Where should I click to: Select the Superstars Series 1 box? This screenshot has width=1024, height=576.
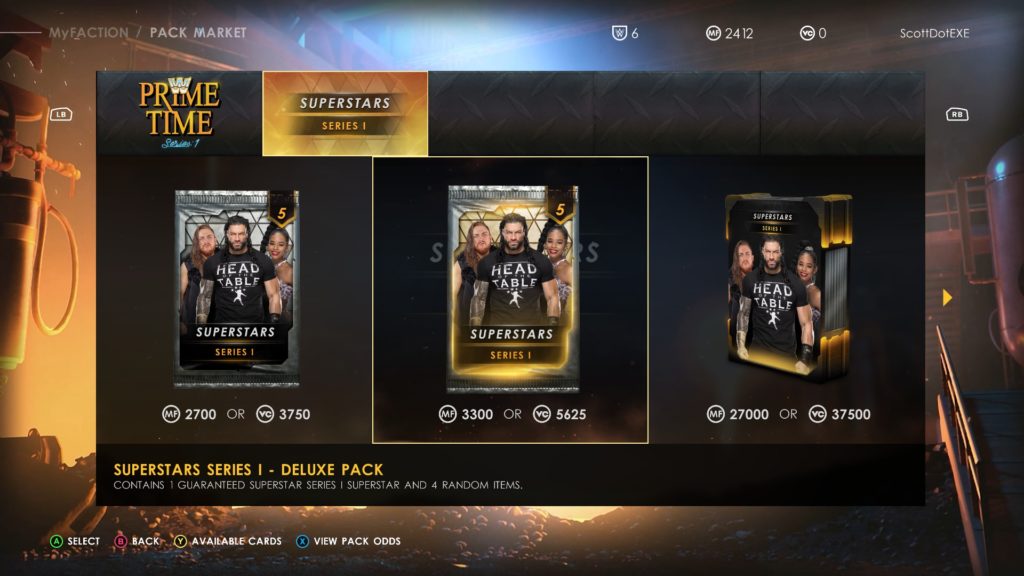[x=789, y=287]
